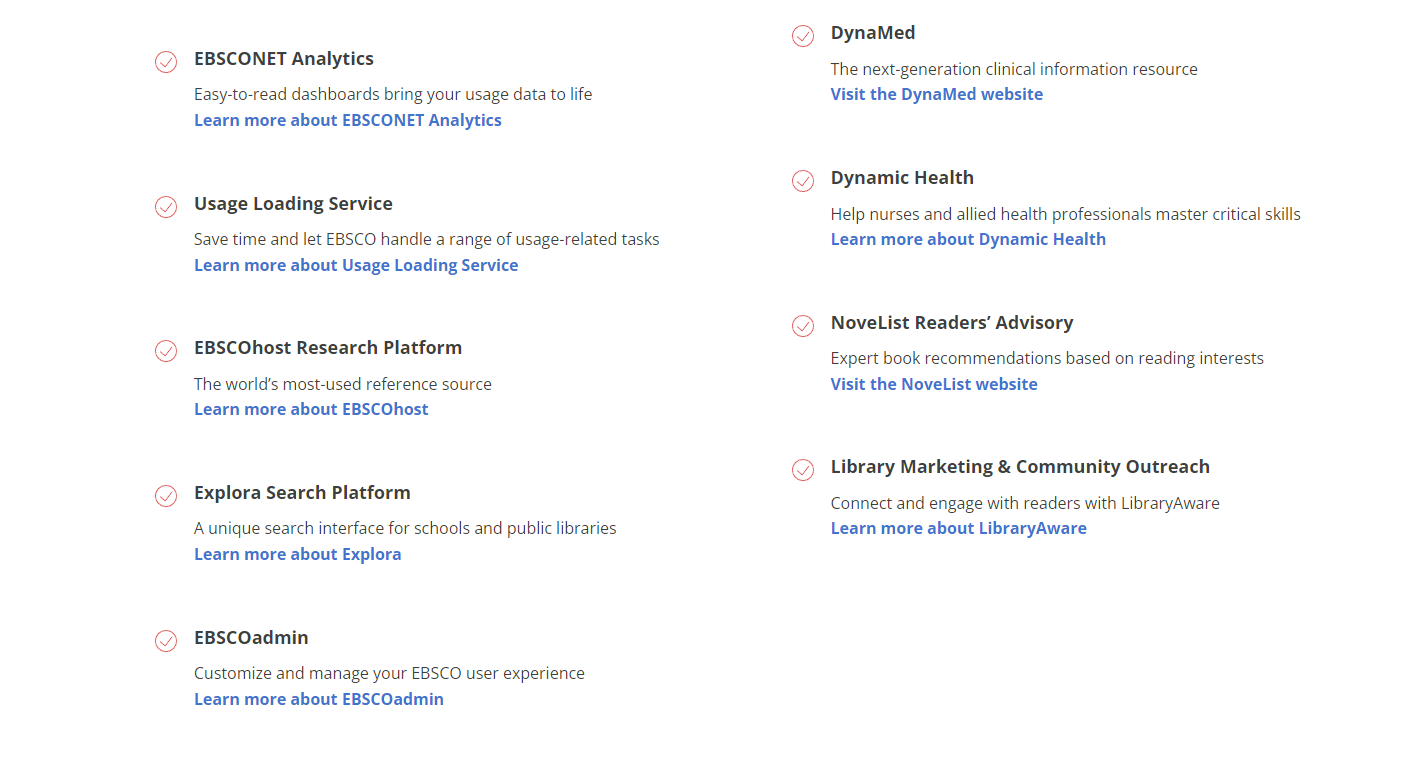This screenshot has height=771, width=1406.
Task: Select the EBSCOadmin heading
Action: tap(251, 638)
